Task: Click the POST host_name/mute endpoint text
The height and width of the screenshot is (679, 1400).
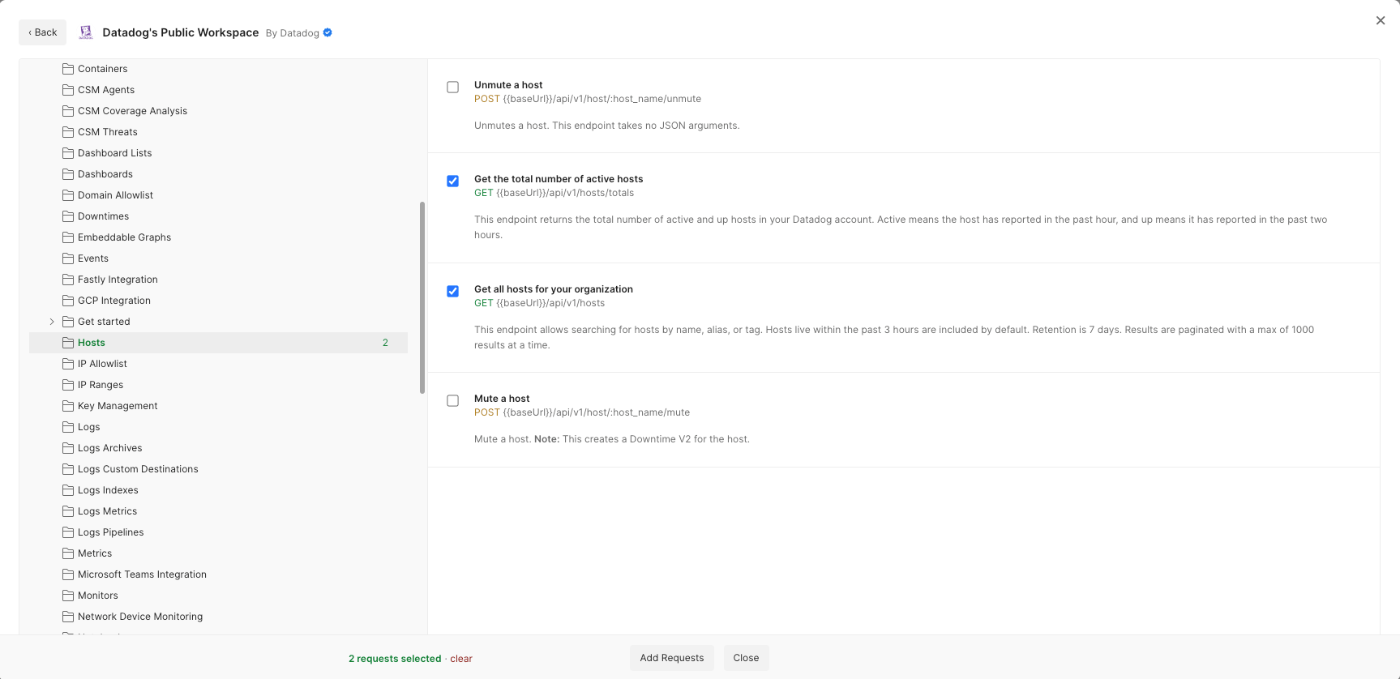Action: (x=582, y=412)
